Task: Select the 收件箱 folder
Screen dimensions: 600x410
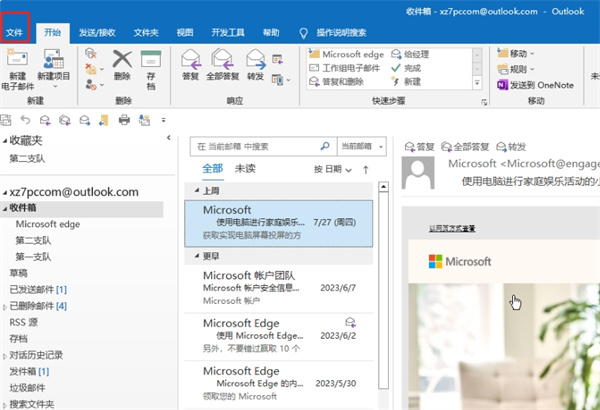Action: [82, 208]
